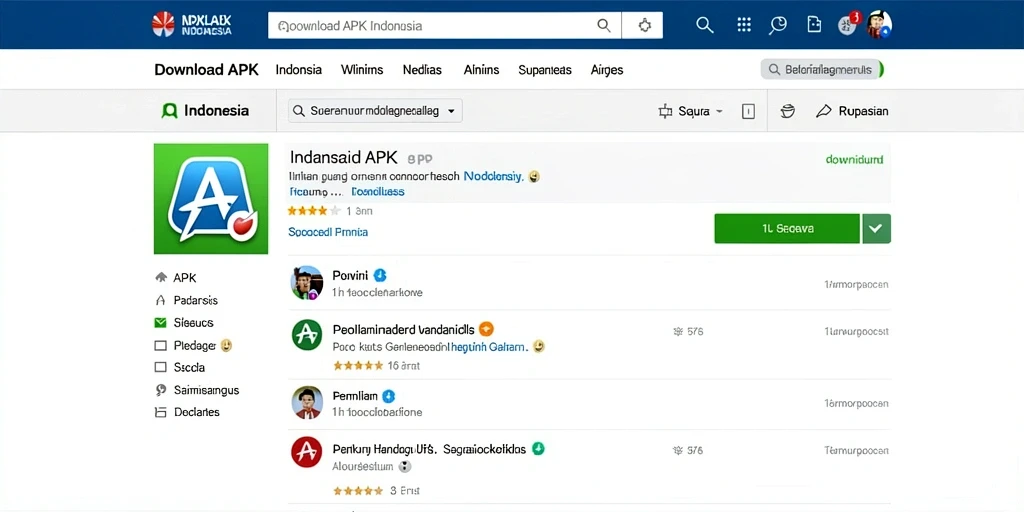The width and height of the screenshot is (1024, 512).
Task: Open the Perkiry Handagu Ufš title
Action: point(385,449)
